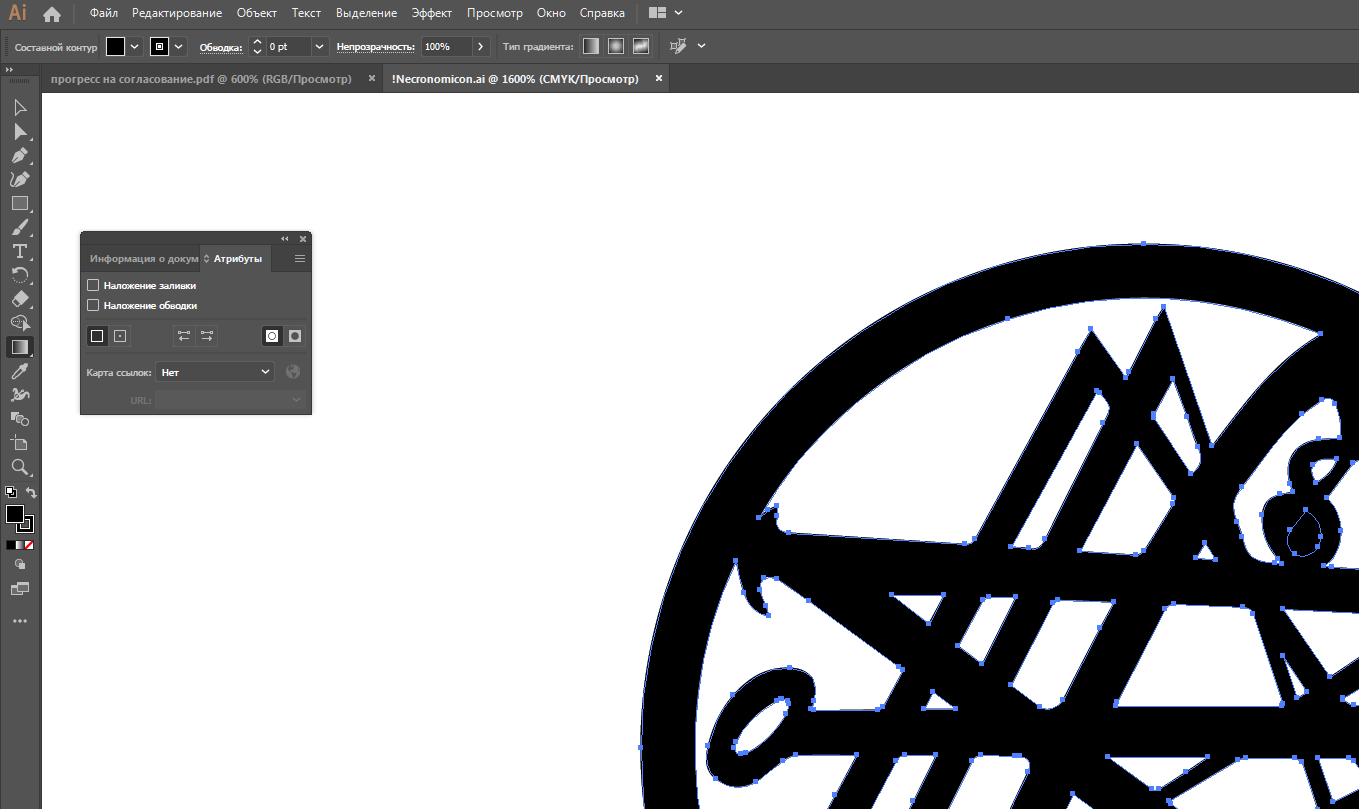The image size is (1359, 809).
Task: Select the Direct Selection tool
Action: point(20,131)
